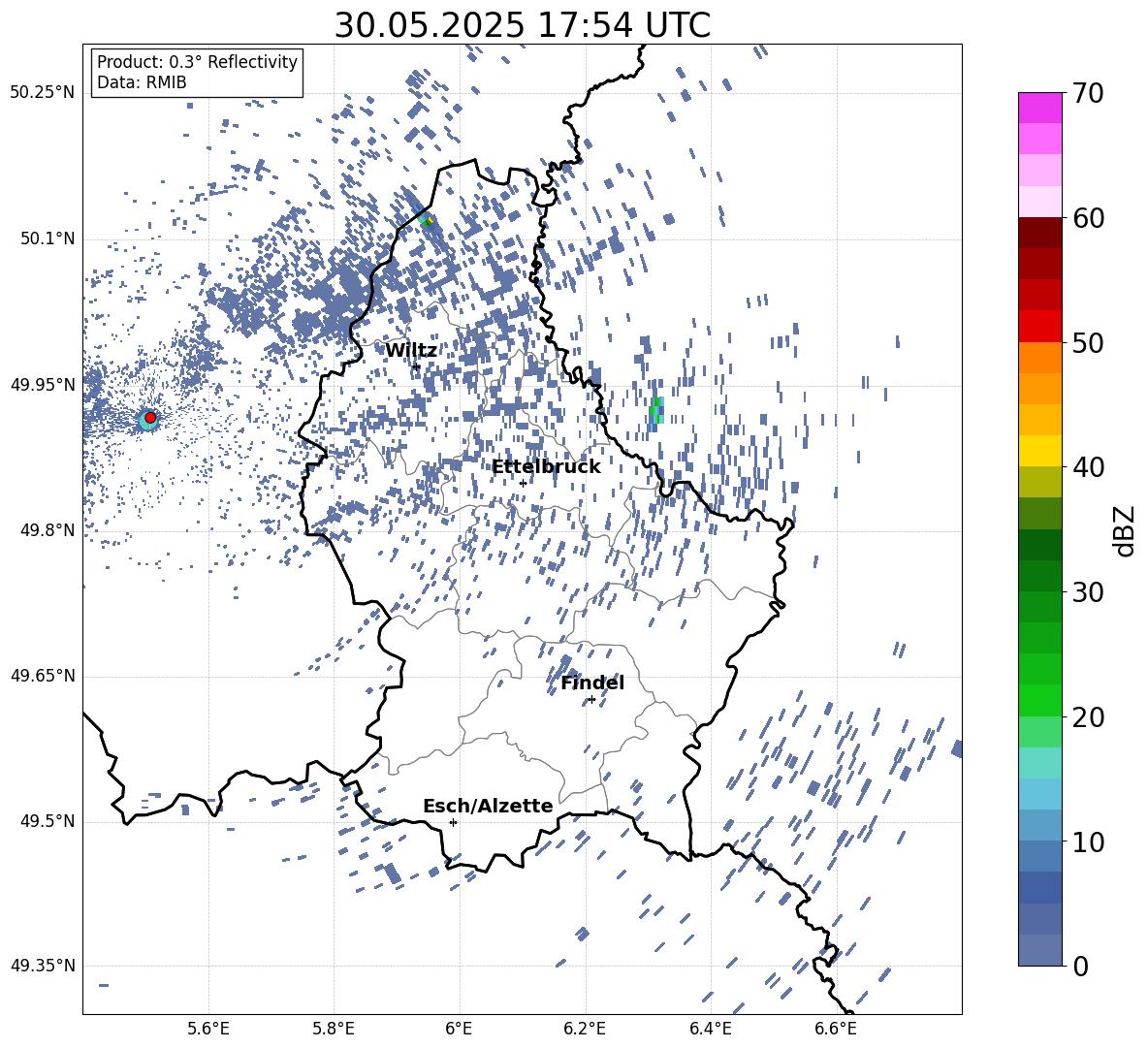This screenshot has width=1148, height=1048.
Task: Click the cross marker under Wiltz
Action: tap(416, 366)
